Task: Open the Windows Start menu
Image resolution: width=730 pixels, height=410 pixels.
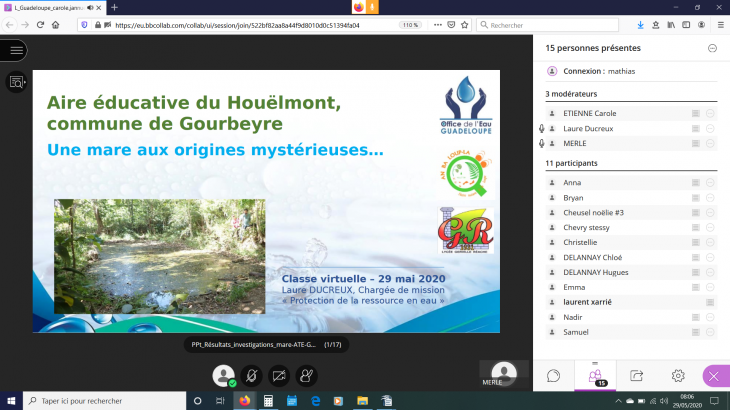Action: 11,401
